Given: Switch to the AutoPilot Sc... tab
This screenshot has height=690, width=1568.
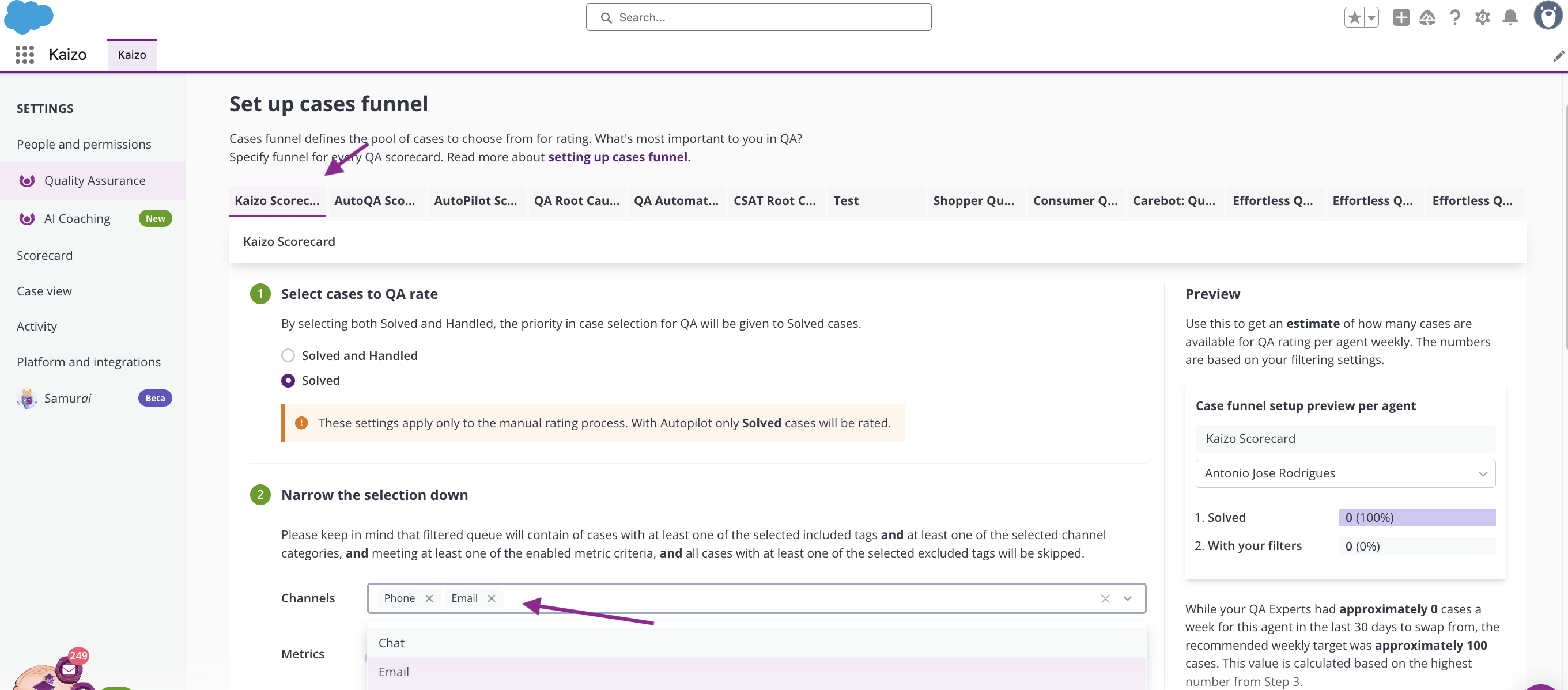Looking at the screenshot, I should pos(475,201).
